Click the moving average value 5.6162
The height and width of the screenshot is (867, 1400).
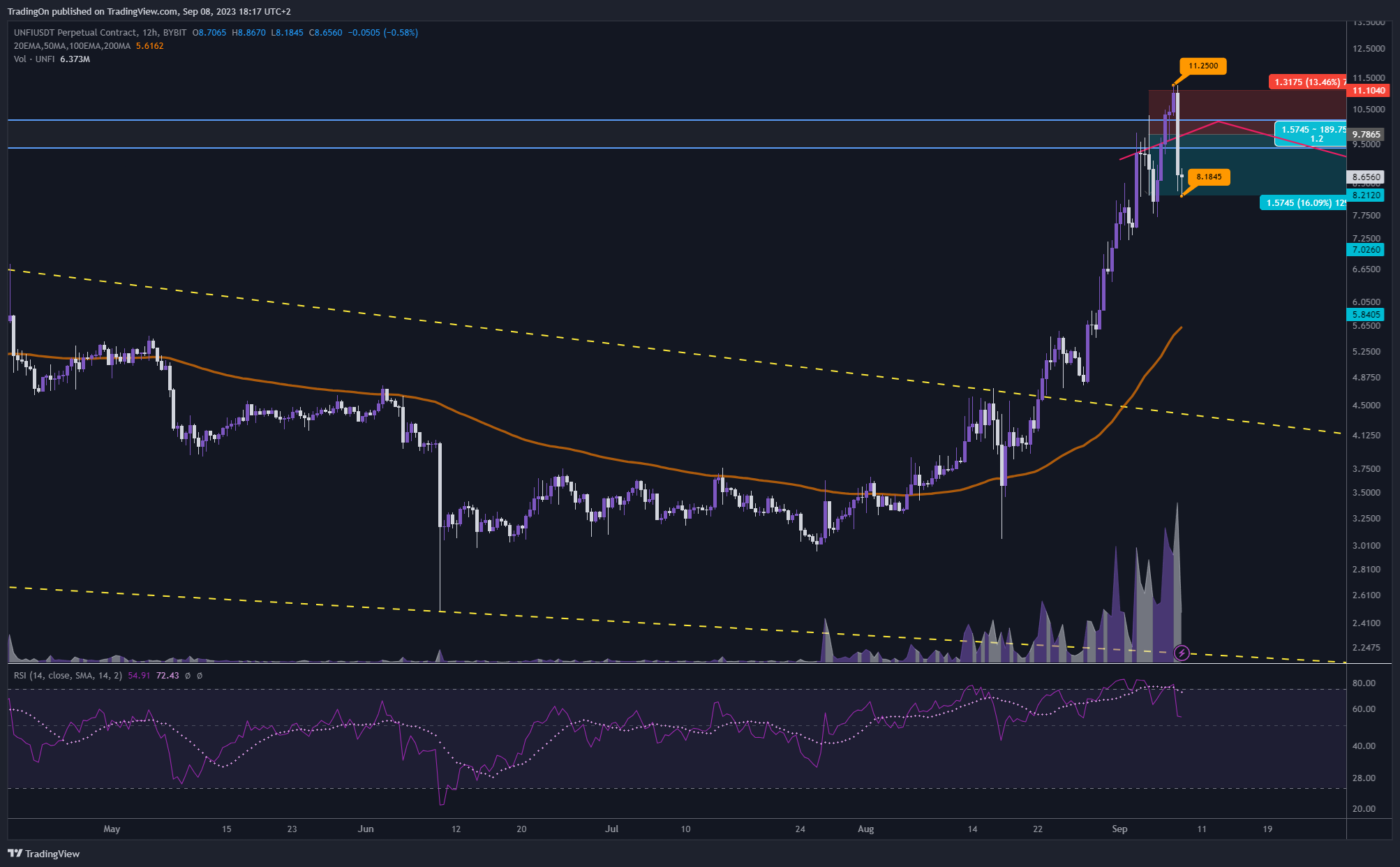pyautogui.click(x=149, y=45)
